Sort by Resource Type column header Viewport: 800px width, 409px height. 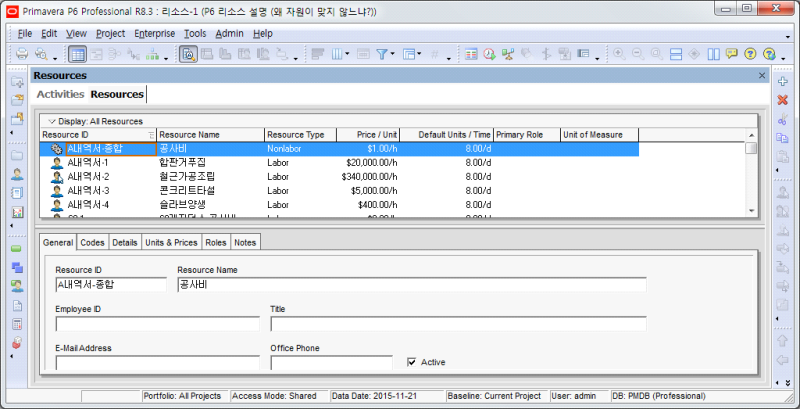301,135
